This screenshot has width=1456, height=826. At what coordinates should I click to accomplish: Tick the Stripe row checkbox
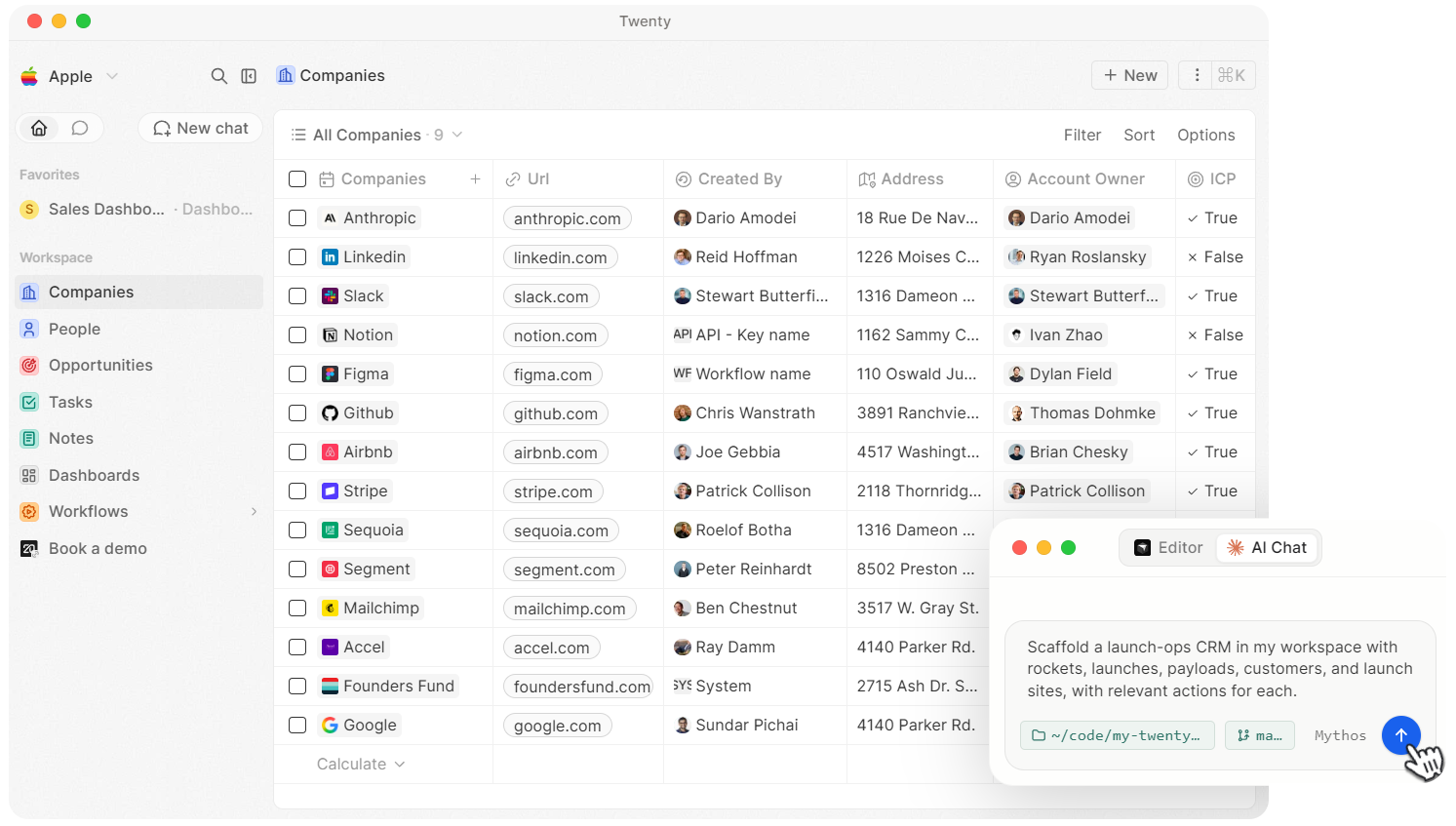tap(297, 492)
